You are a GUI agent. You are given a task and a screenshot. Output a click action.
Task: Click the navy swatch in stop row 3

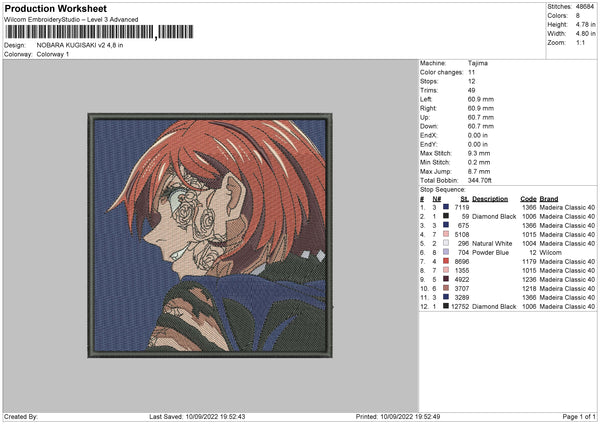coord(446,225)
